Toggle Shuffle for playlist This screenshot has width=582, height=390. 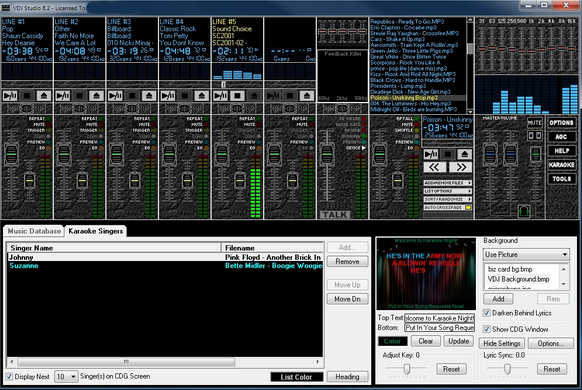click(416, 131)
